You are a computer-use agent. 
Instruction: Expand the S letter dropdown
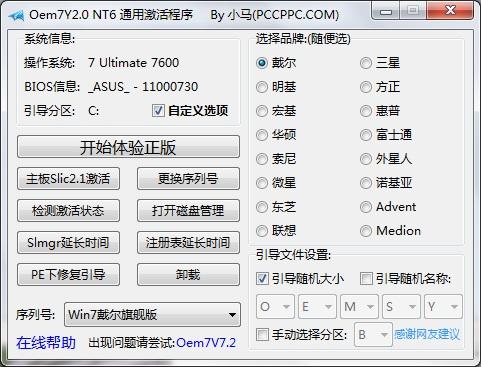click(401, 306)
